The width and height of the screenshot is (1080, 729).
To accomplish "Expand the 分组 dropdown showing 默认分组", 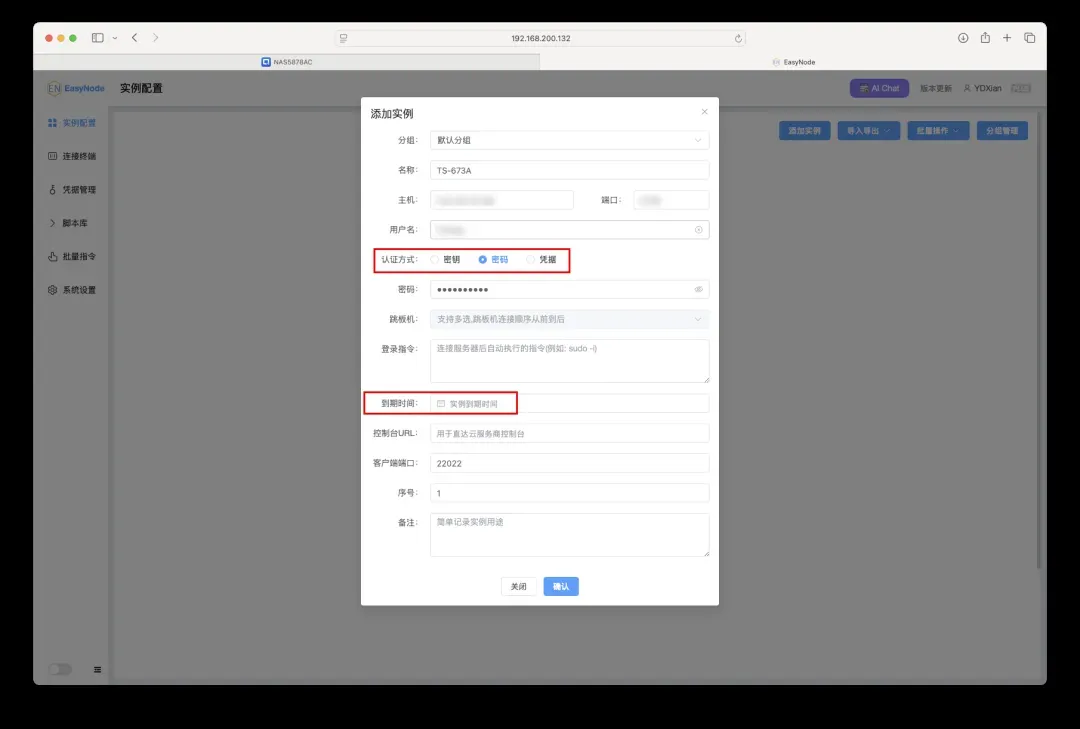I will click(x=569, y=141).
